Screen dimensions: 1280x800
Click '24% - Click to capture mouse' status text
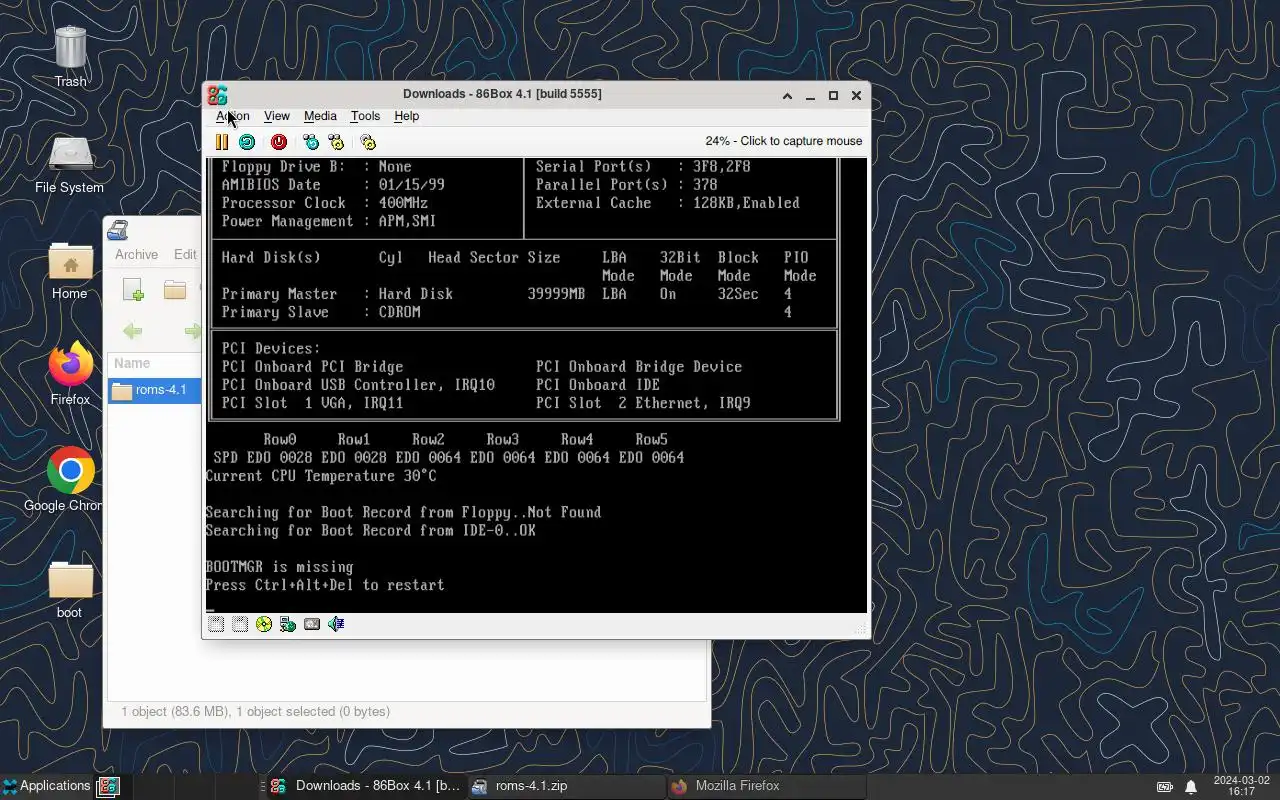[784, 141]
